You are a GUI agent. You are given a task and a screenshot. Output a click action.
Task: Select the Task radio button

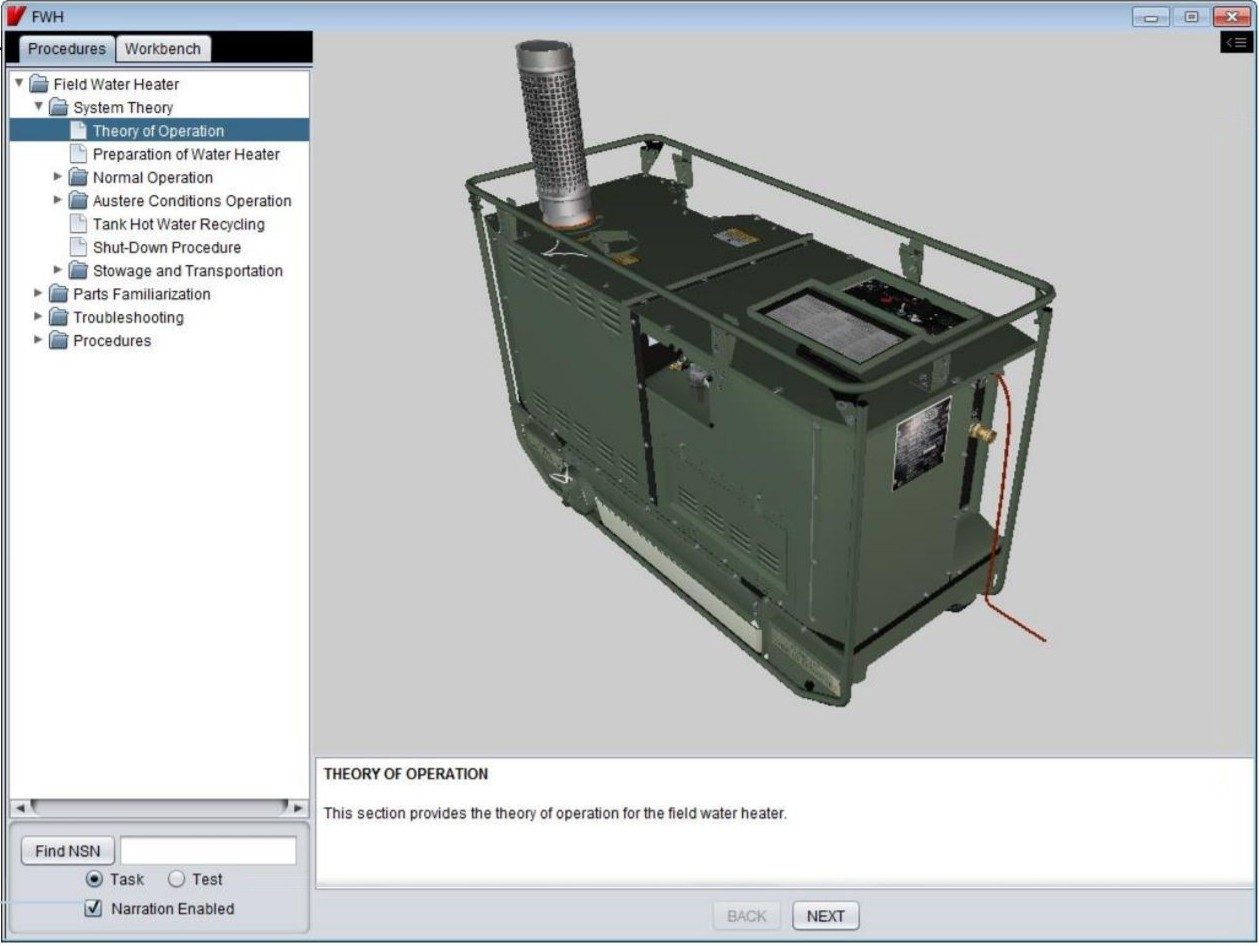coord(95,879)
